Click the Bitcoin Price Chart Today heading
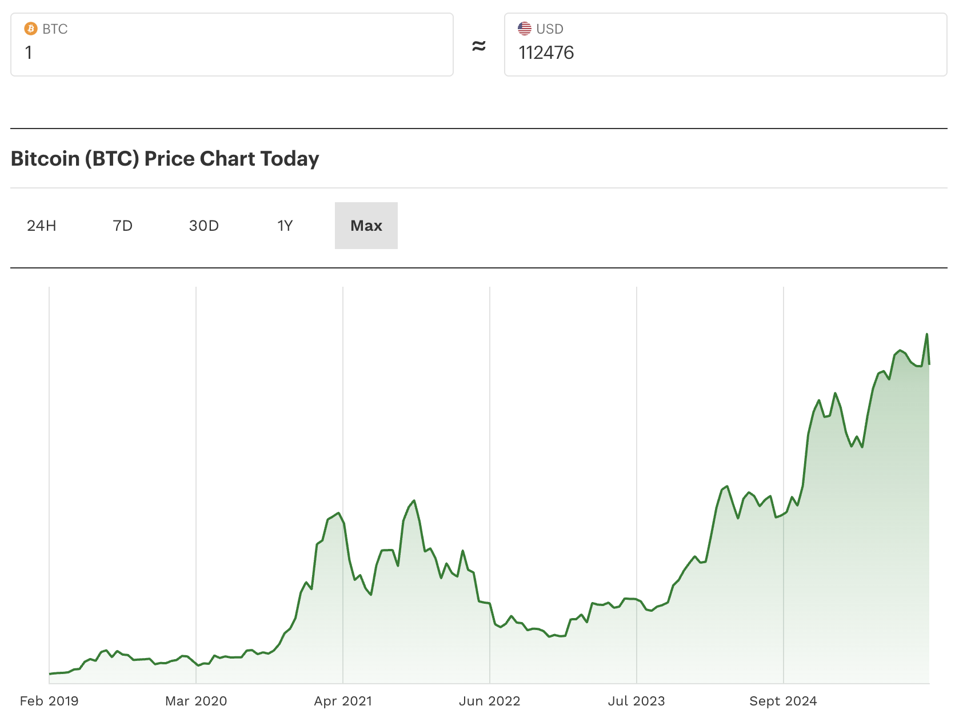The image size is (959, 722). (x=165, y=159)
